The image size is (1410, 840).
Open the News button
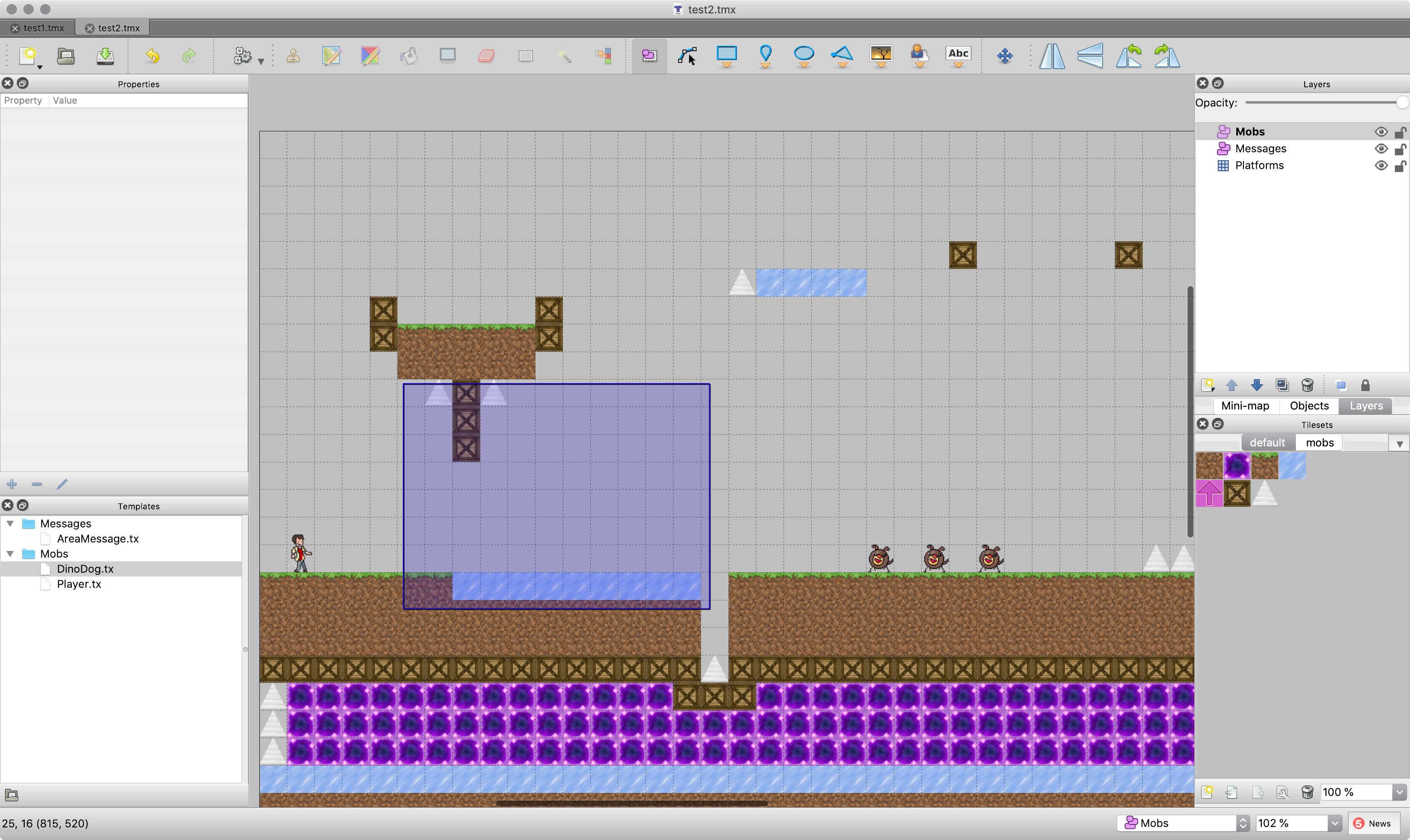point(1373,823)
